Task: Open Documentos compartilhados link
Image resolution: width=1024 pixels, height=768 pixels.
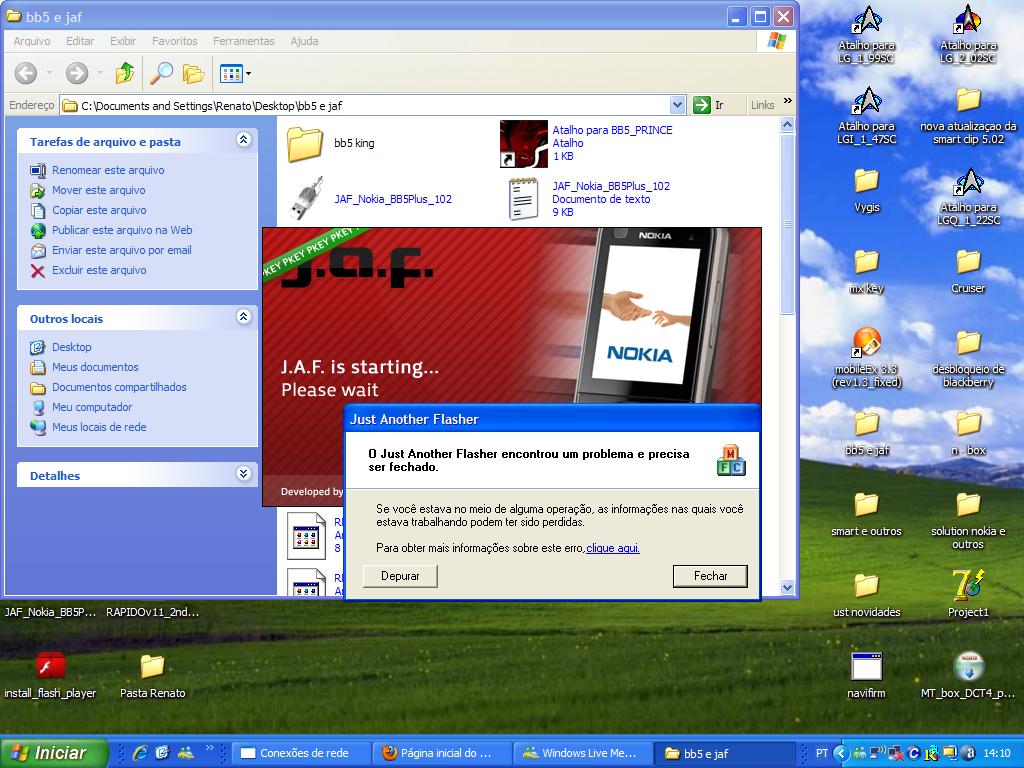Action: (x=120, y=387)
